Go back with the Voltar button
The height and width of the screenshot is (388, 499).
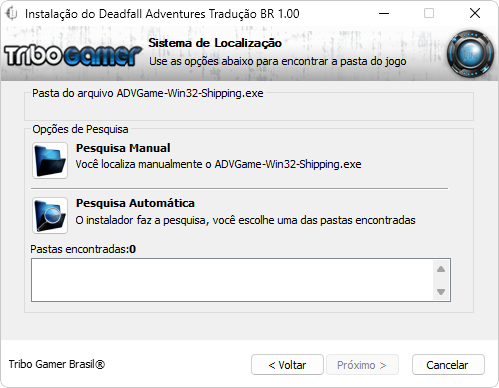(287, 365)
